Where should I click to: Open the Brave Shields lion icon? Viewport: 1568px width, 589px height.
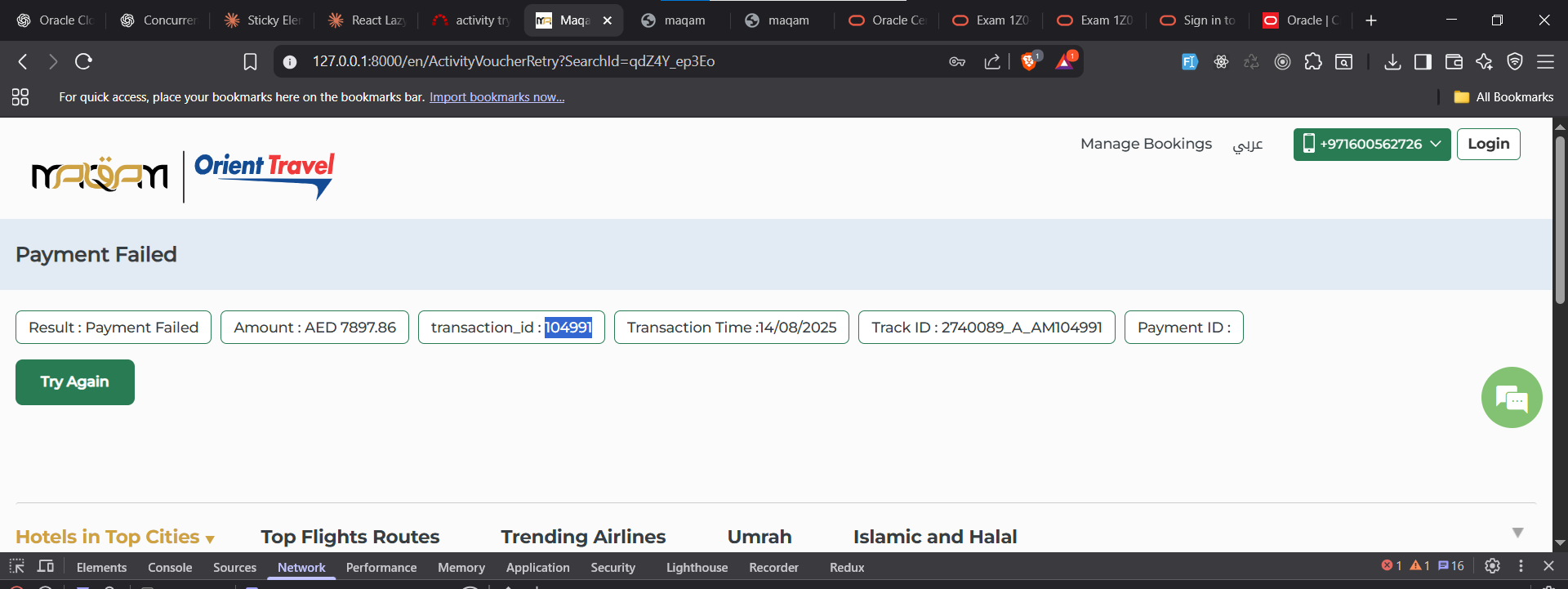click(x=1029, y=61)
